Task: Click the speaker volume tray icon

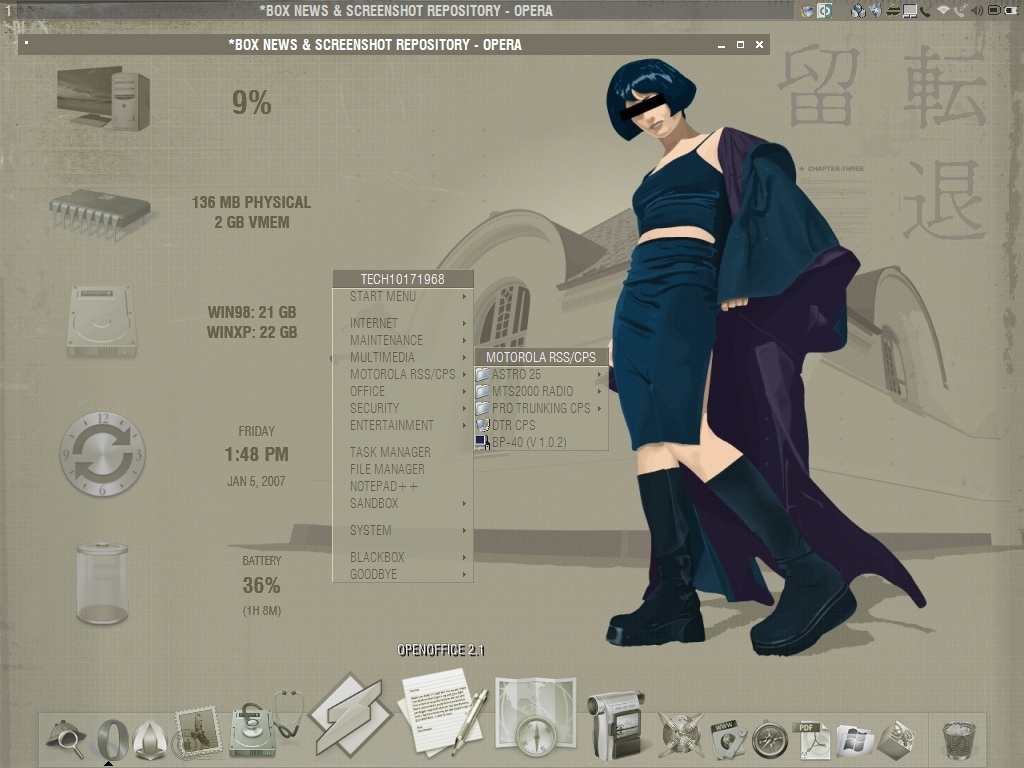Action: pyautogui.click(x=976, y=10)
